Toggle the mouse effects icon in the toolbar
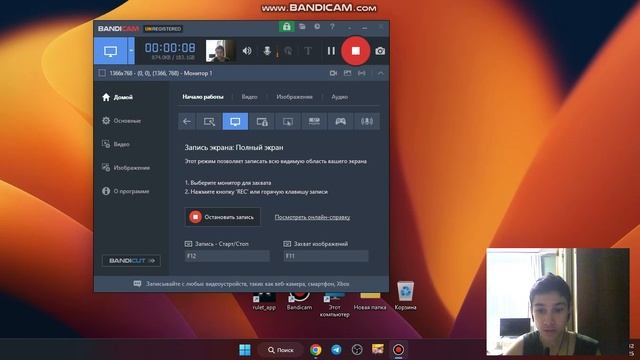This screenshot has width=640, height=360. point(288,51)
